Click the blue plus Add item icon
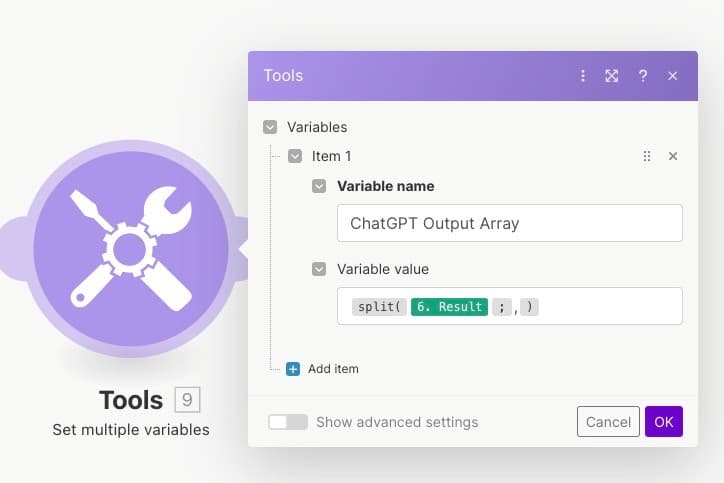Screen dimensions: 724x483 tap(293, 369)
